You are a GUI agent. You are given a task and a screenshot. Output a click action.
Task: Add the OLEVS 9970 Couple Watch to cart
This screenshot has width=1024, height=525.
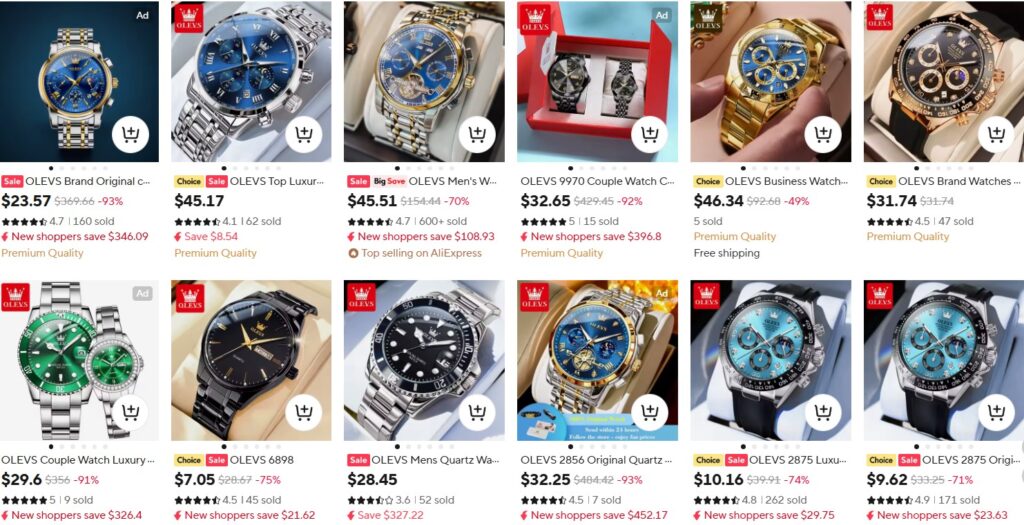[x=650, y=135]
